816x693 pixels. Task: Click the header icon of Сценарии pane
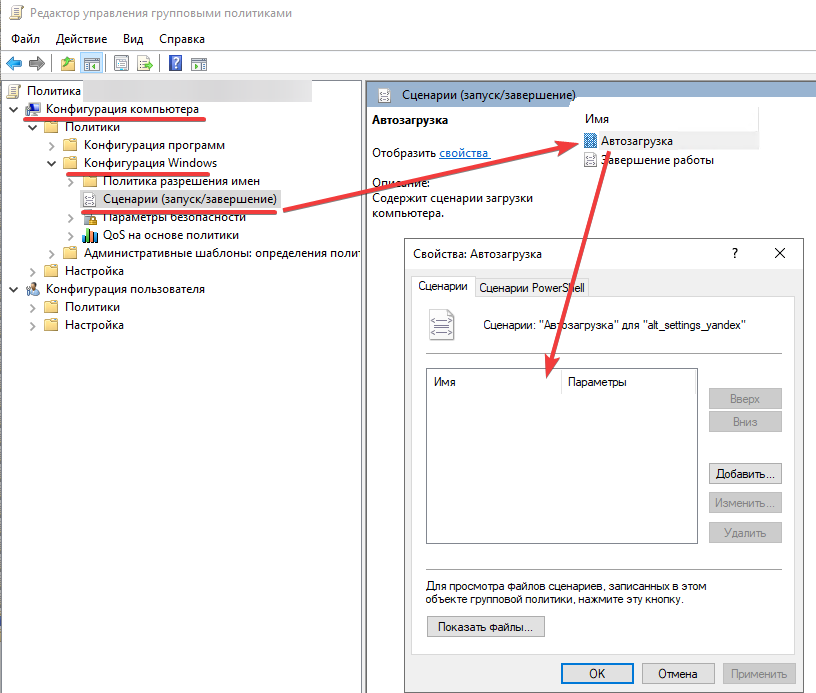385,96
